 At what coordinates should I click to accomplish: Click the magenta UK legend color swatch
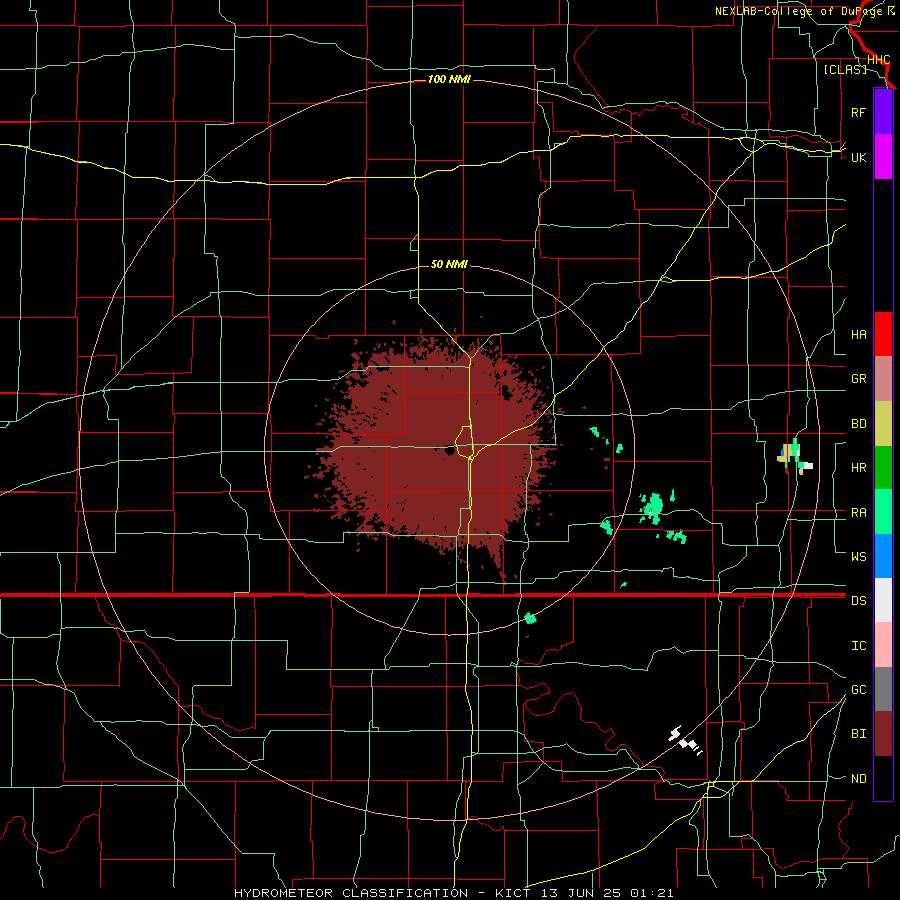pos(883,157)
